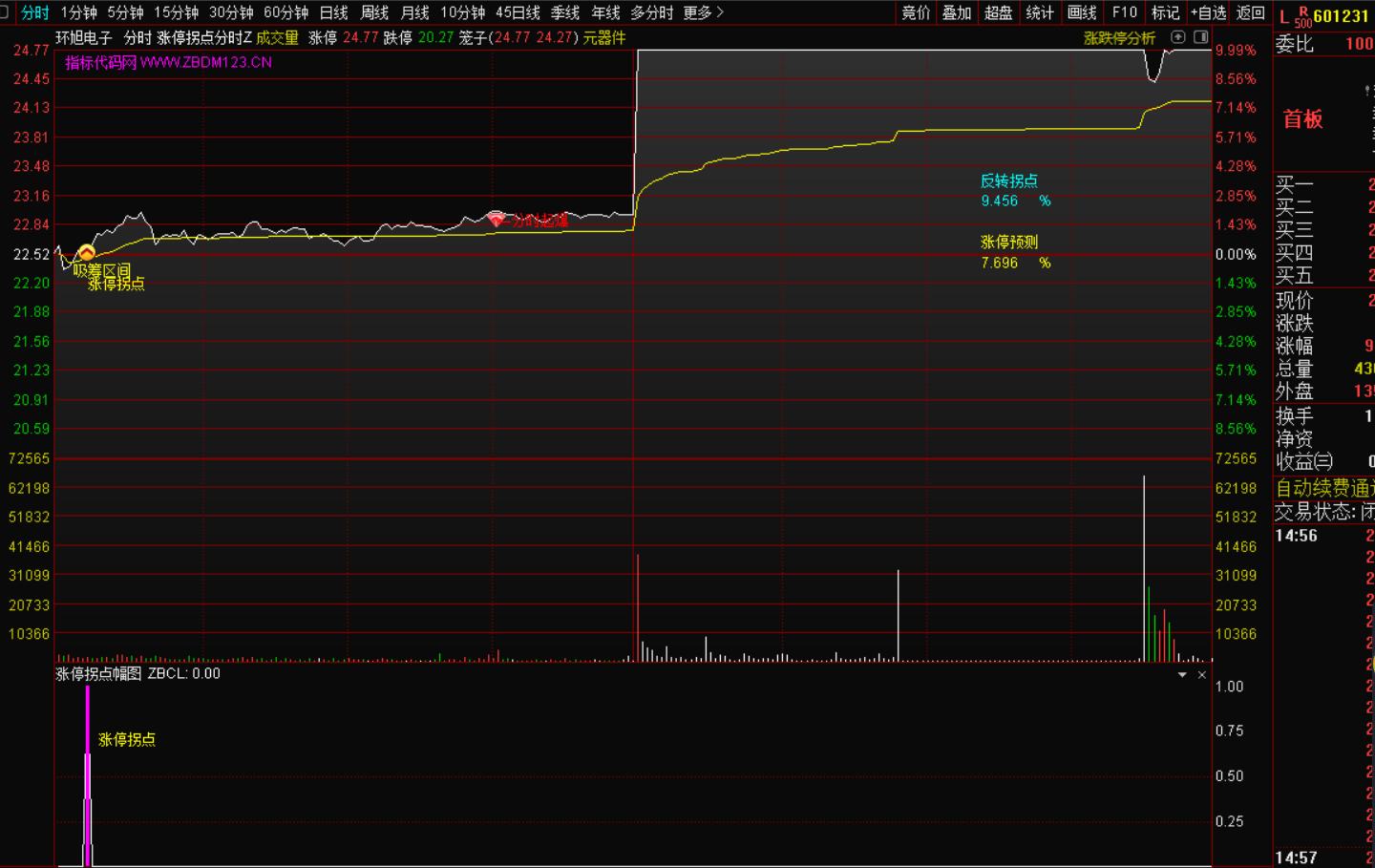Select the 60分钟 period tab
1375x868 pixels.
286,12
